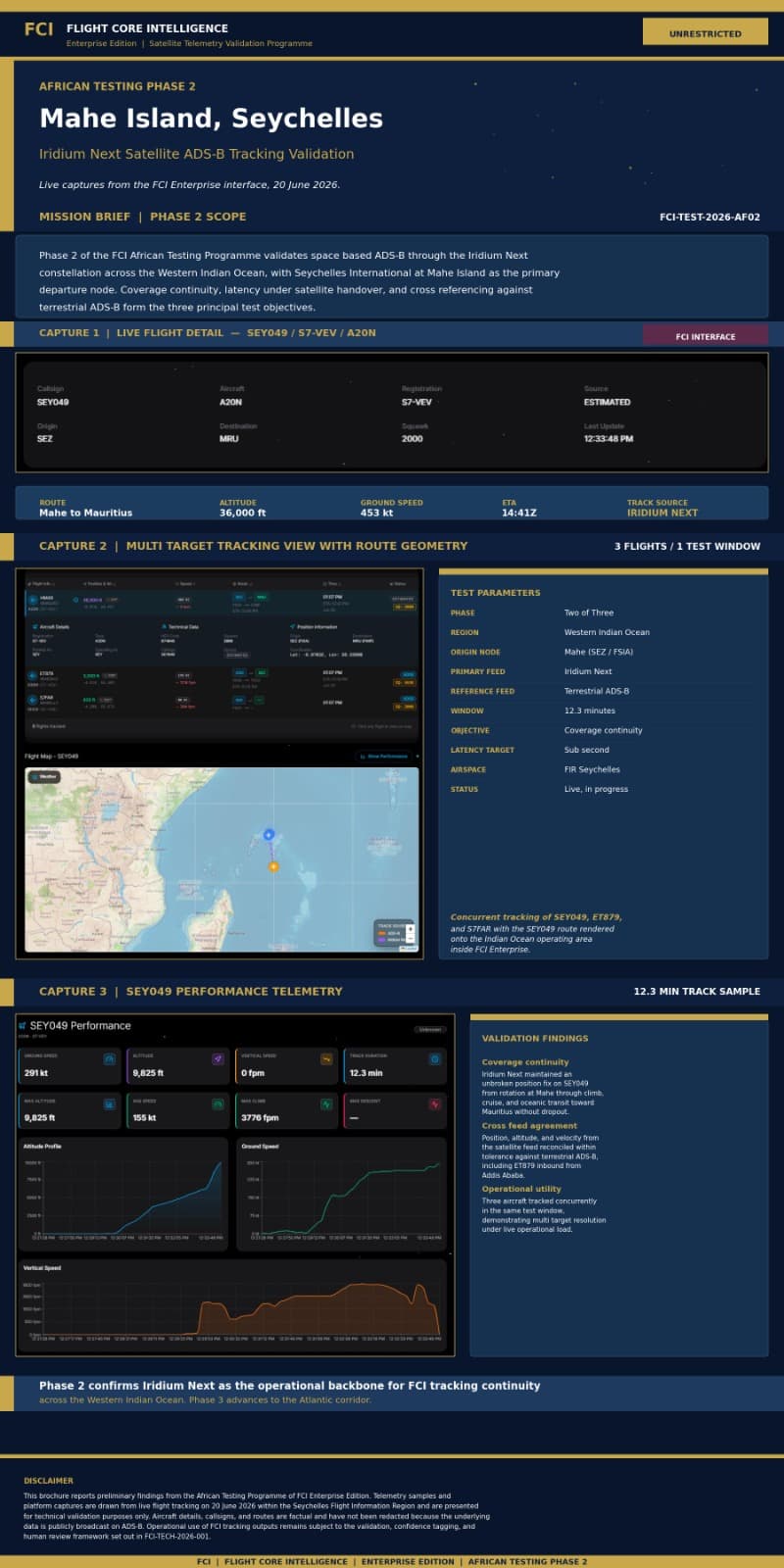The width and height of the screenshot is (784, 1568).
Task: Click the FCI INTERFACE label badge
Action: point(706,336)
